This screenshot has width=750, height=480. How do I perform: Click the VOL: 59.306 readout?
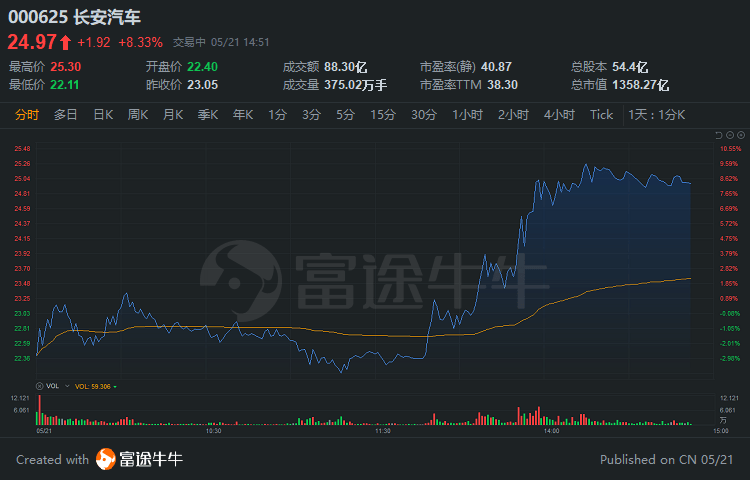93,386
